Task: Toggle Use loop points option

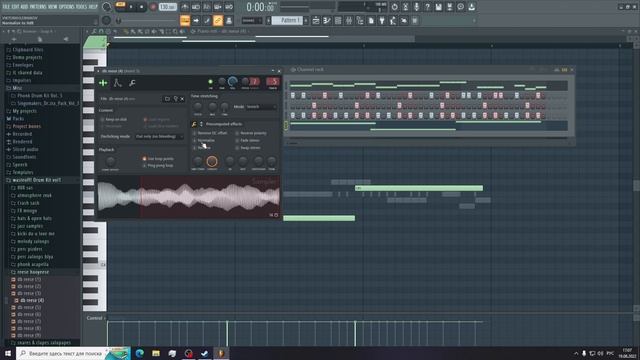Action: pos(158,158)
